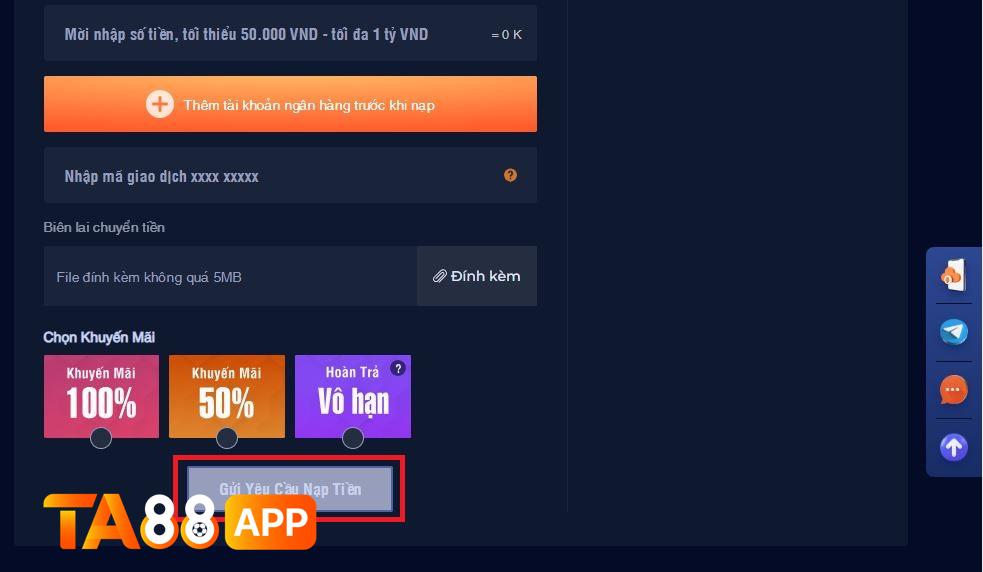Click the File đính kèm upload field
Viewport: 983px width, 572px height.
tap(230, 277)
